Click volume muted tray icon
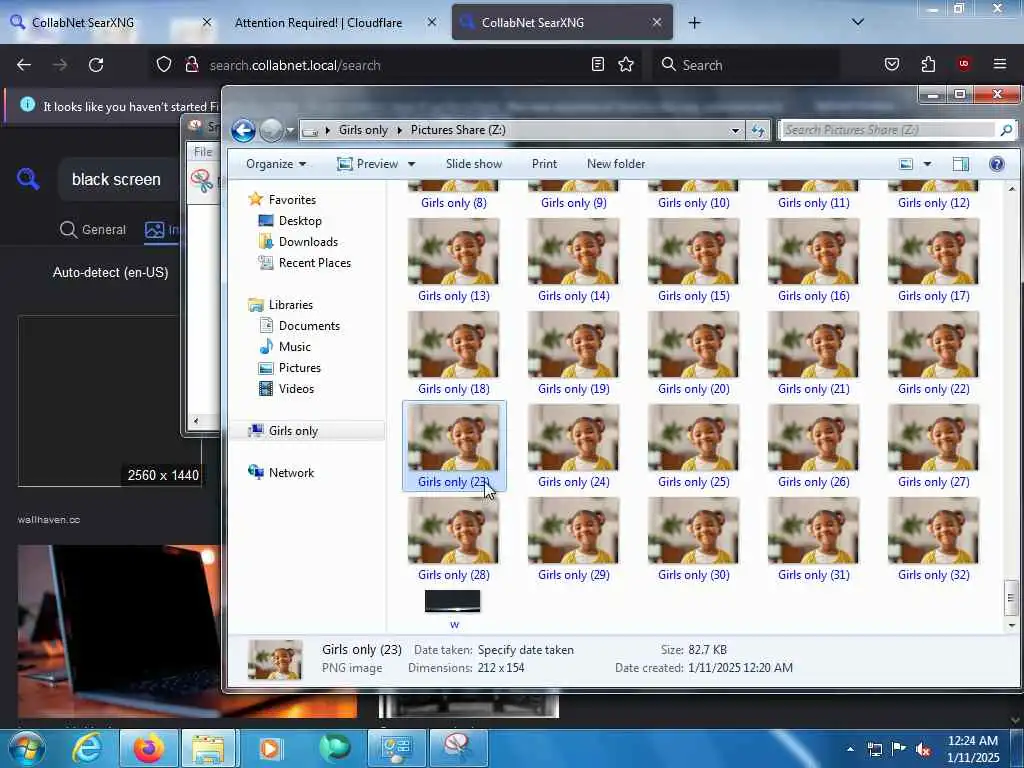The image size is (1024, 768). (923, 749)
